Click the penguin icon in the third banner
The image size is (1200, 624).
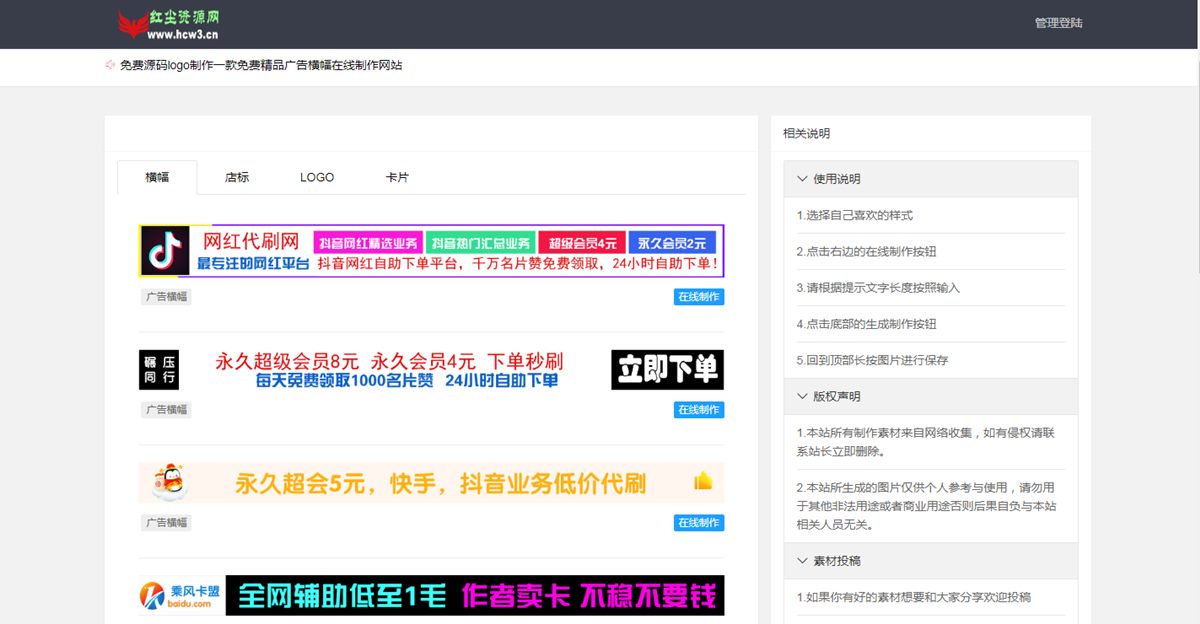[169, 483]
